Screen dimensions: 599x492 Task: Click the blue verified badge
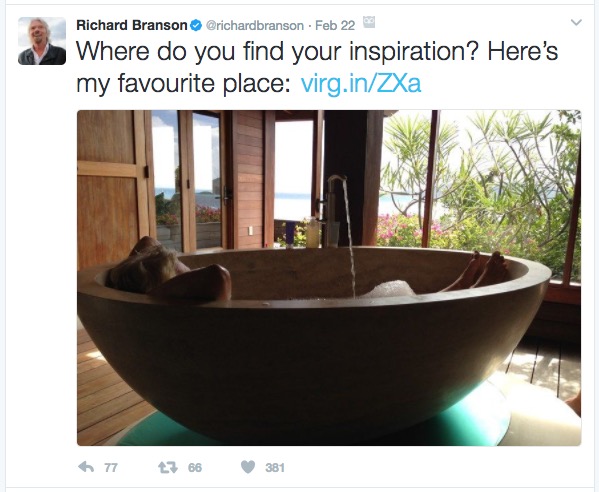(196, 26)
